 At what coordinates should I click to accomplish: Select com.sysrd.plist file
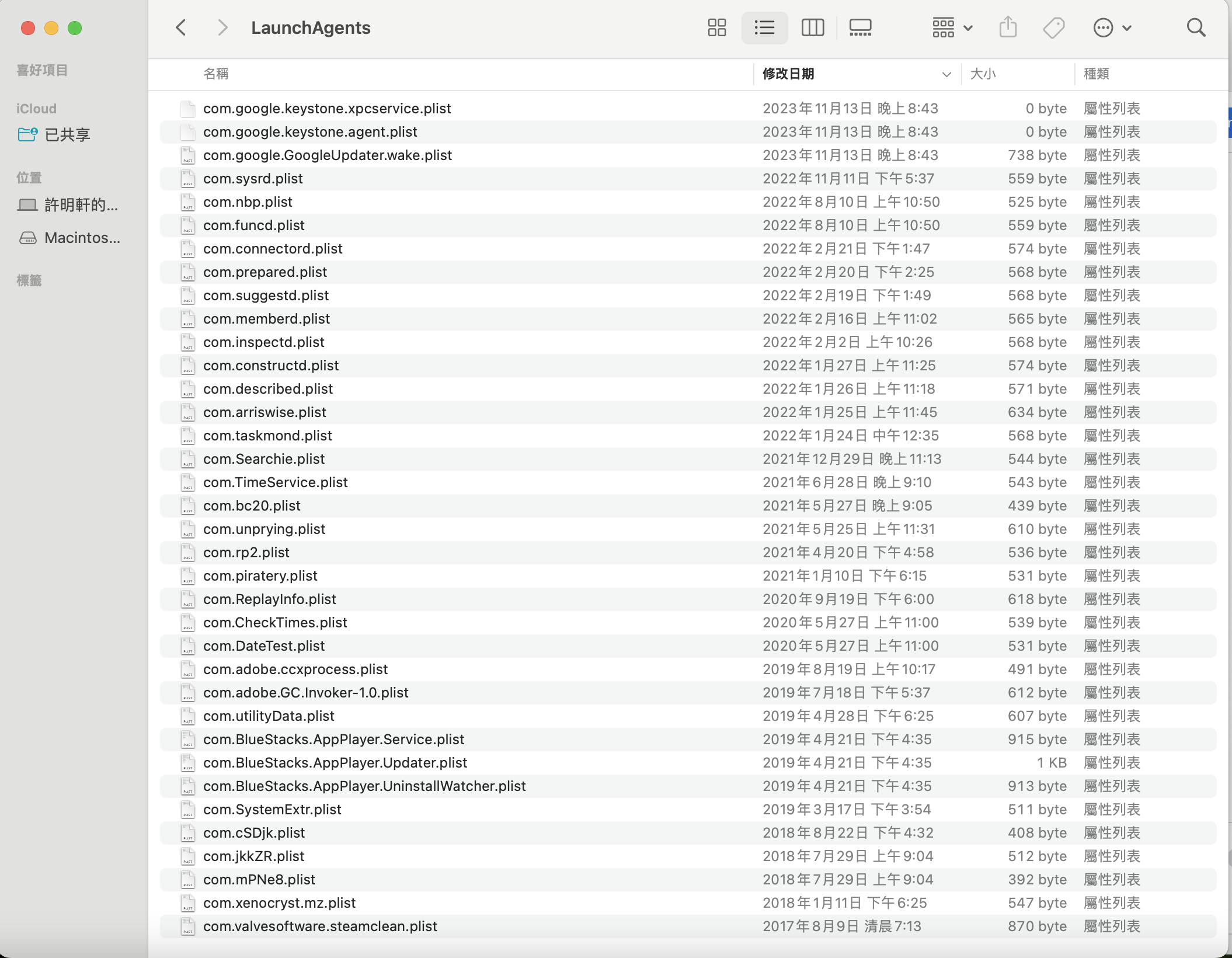[x=253, y=179]
